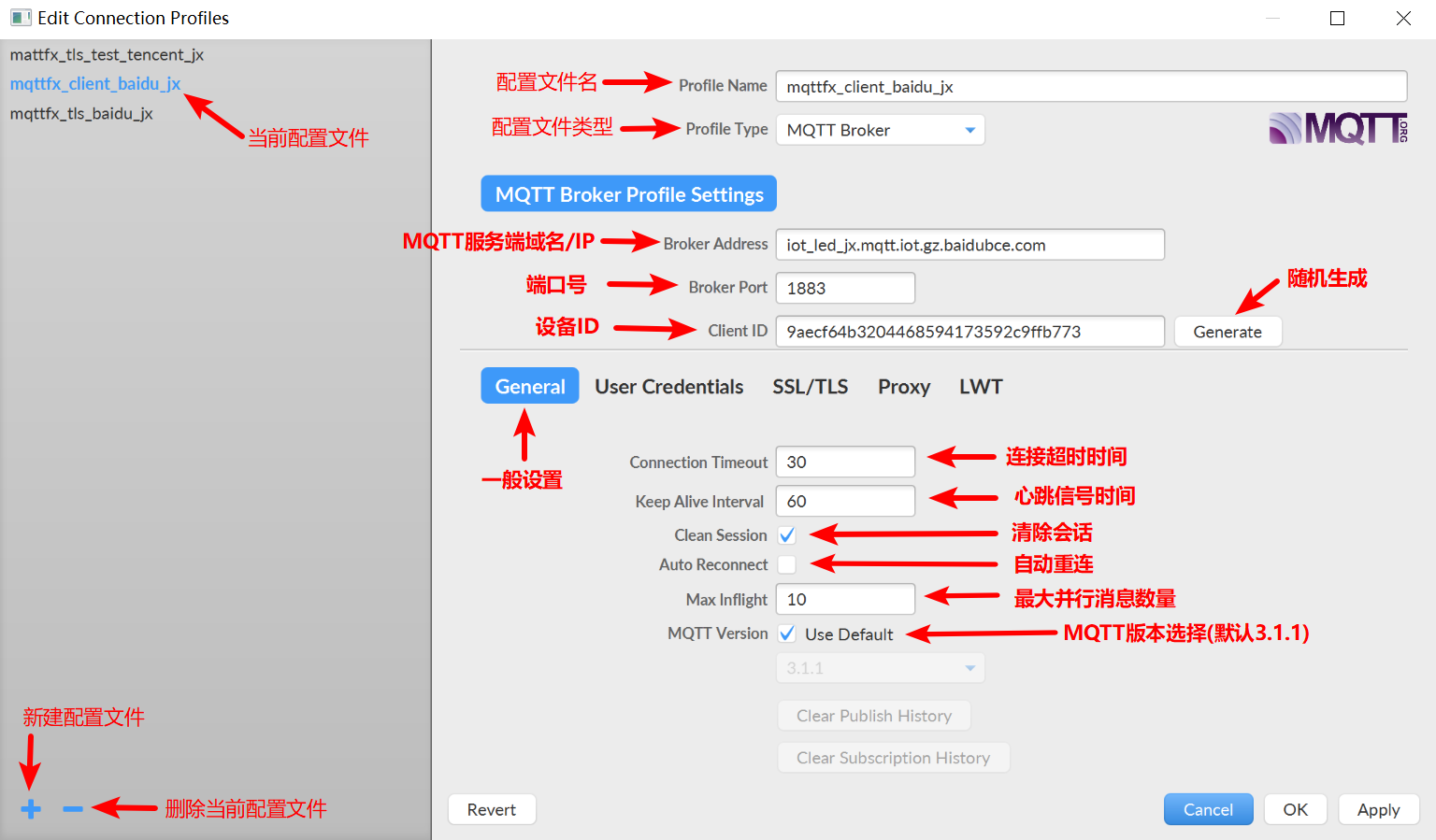Click the Clear Publish History button
The width and height of the screenshot is (1436, 840).
click(873, 715)
